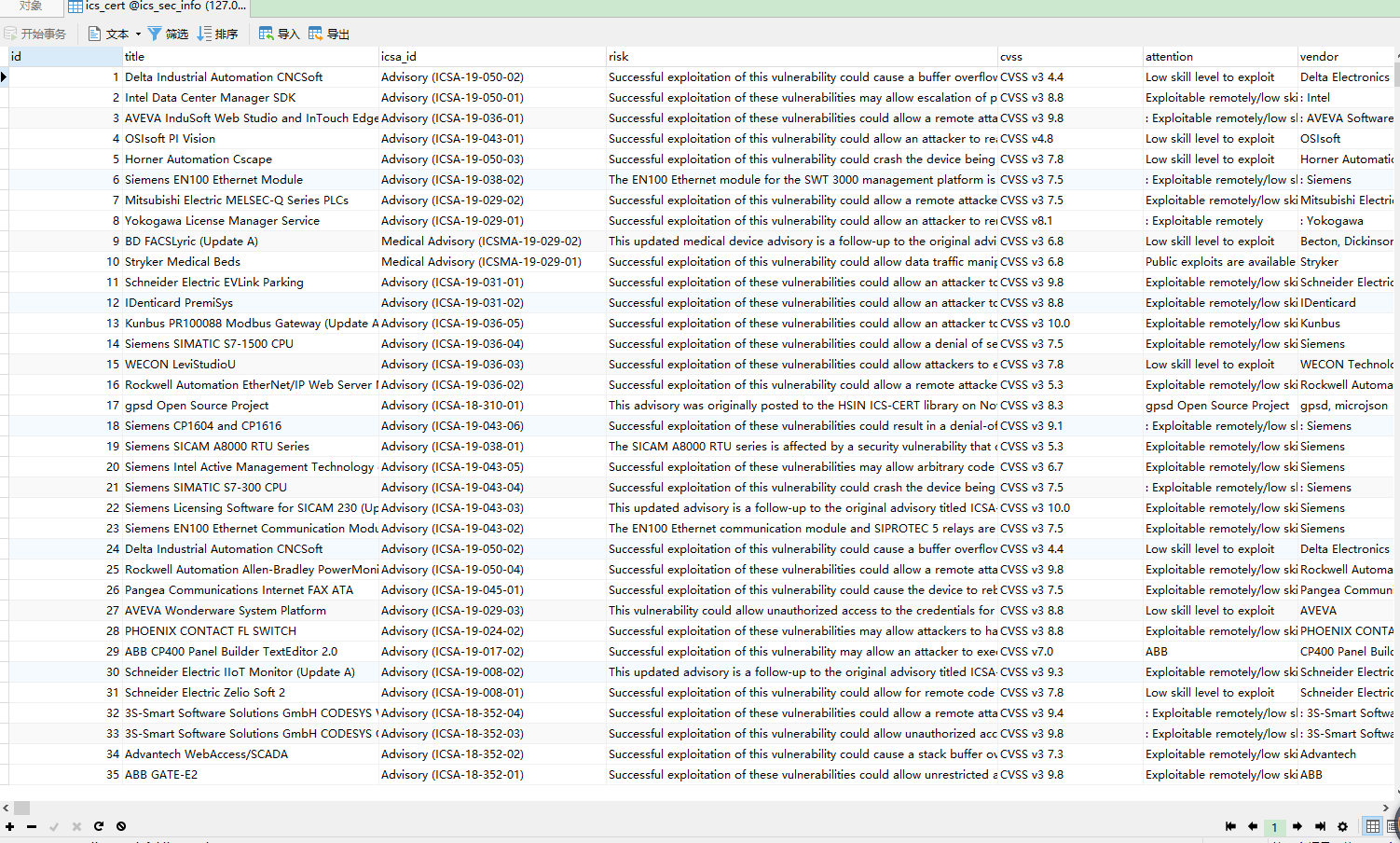Select icsa_id cell 'Advisory (ICSA-18-310-01)'
Screen dimensions: 1400x843
[492, 406]
